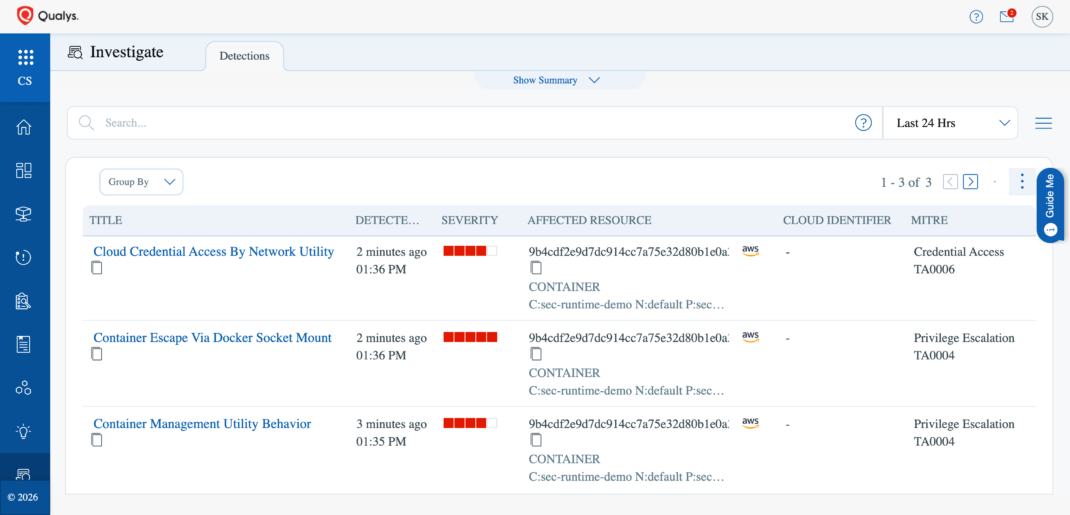This screenshot has height=515, width=1070.
Task: Click AWS icon in Container Management row
Action: 750,423
